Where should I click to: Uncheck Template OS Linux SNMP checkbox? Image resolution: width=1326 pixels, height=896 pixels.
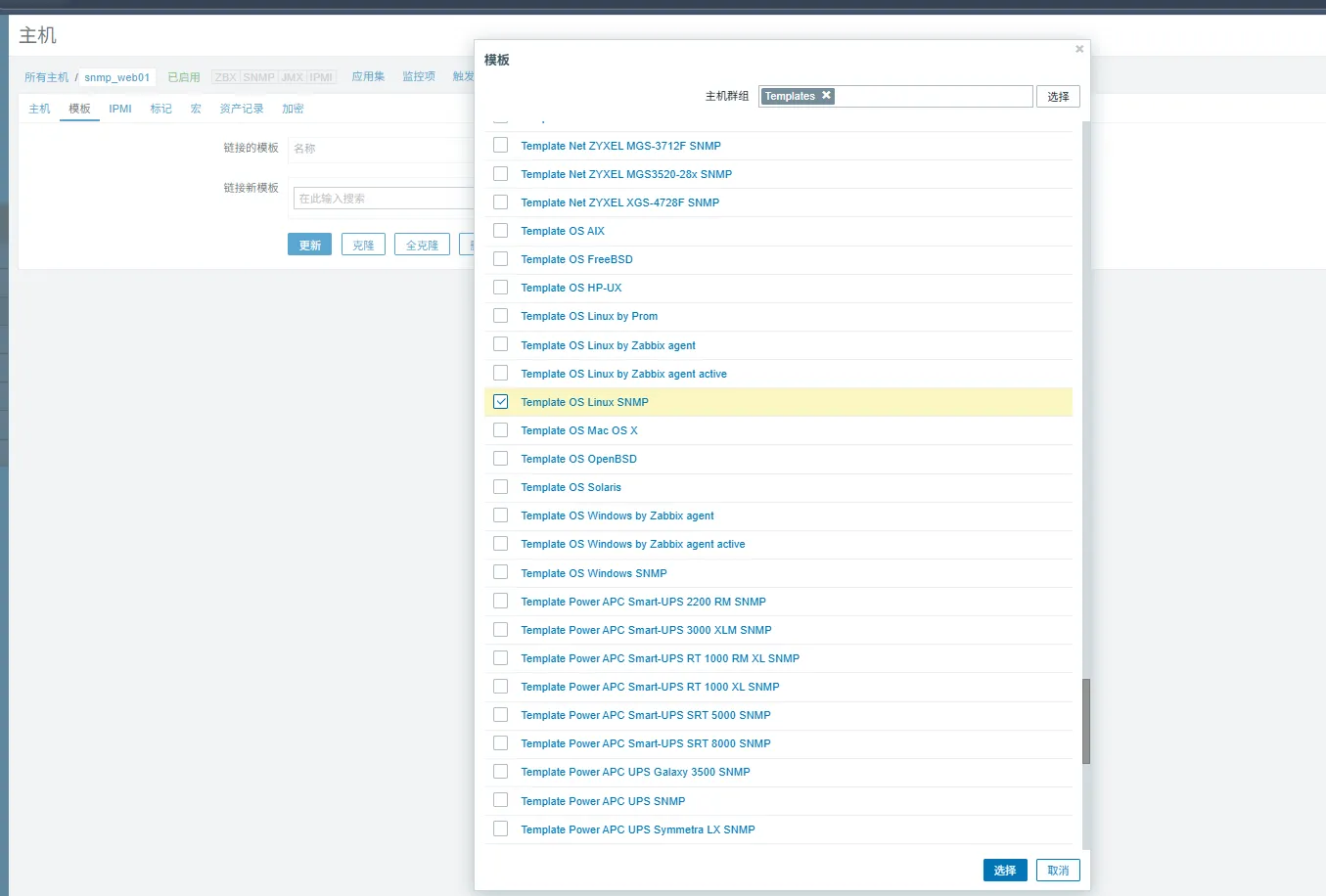tap(501, 402)
